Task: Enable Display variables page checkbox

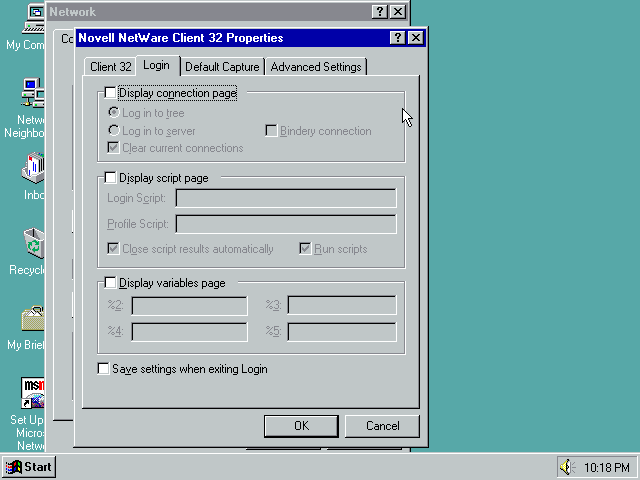Action: click(110, 282)
